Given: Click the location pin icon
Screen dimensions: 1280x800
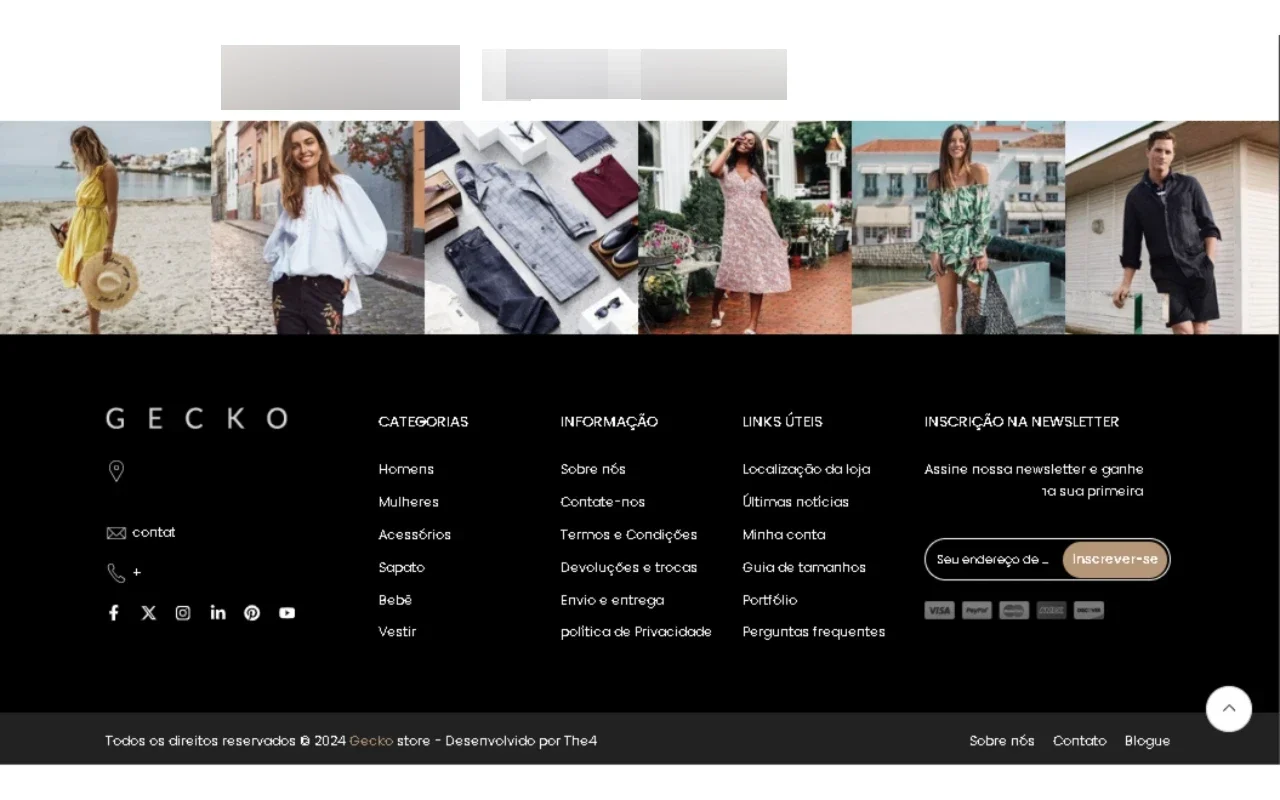Looking at the screenshot, I should pyautogui.click(x=116, y=471).
